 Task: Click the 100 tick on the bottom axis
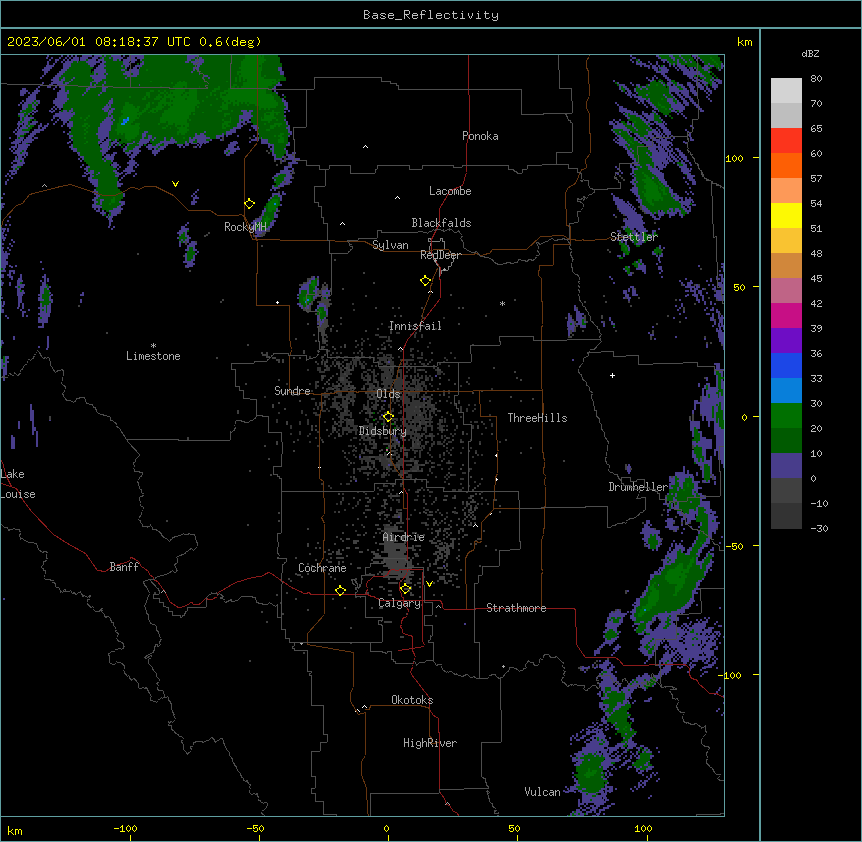(x=643, y=828)
